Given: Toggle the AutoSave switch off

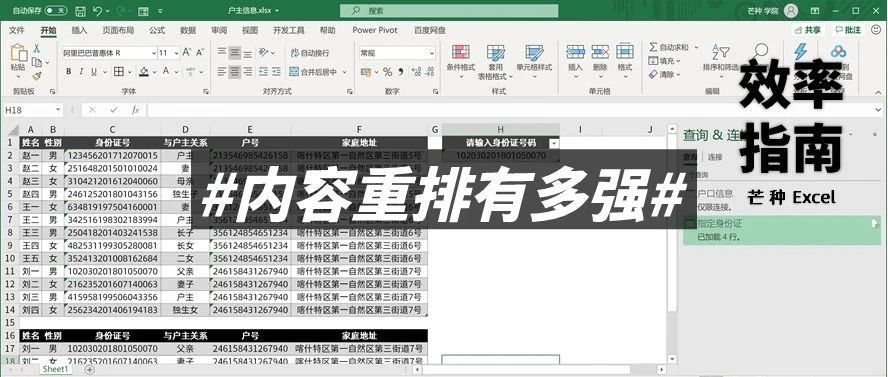Looking at the screenshot, I should (56, 11).
